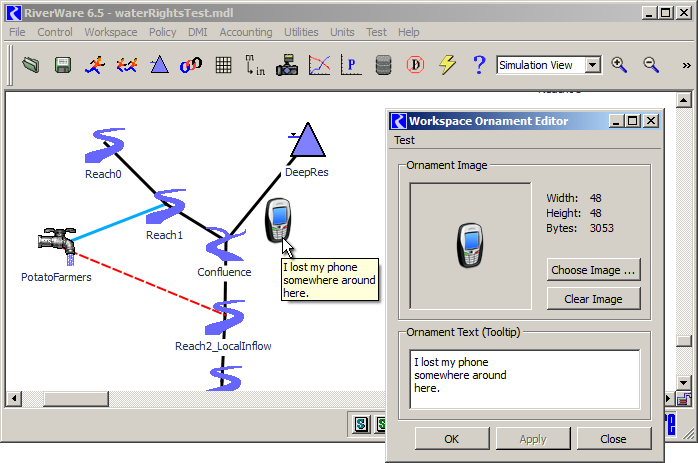Open the Utilities menu
698x463 pixels.
pos(301,32)
